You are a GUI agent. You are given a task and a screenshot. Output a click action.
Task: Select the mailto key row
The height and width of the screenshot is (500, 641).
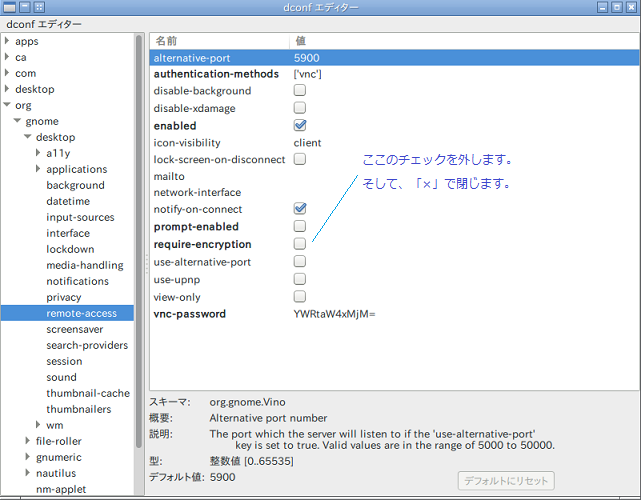tap(394, 176)
